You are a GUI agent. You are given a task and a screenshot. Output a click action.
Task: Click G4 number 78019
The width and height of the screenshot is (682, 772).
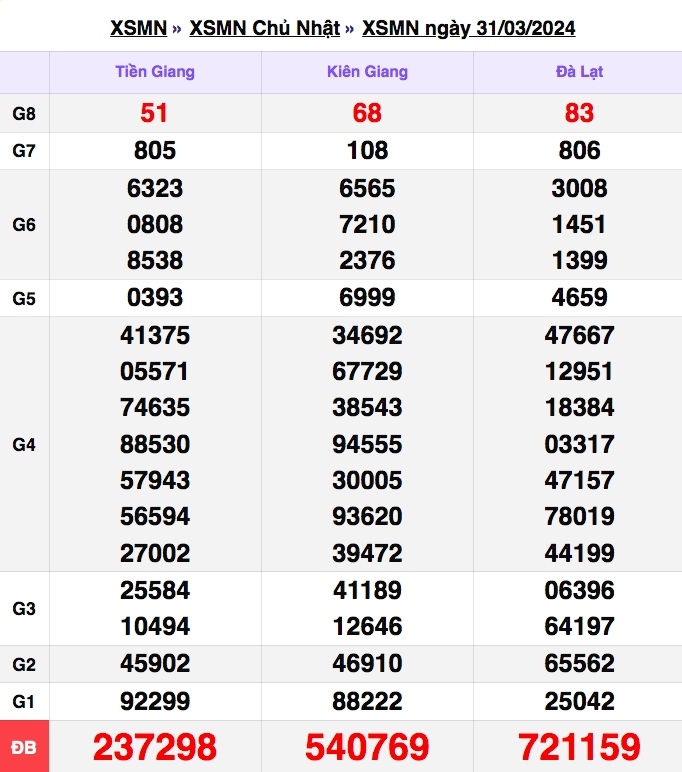579,516
